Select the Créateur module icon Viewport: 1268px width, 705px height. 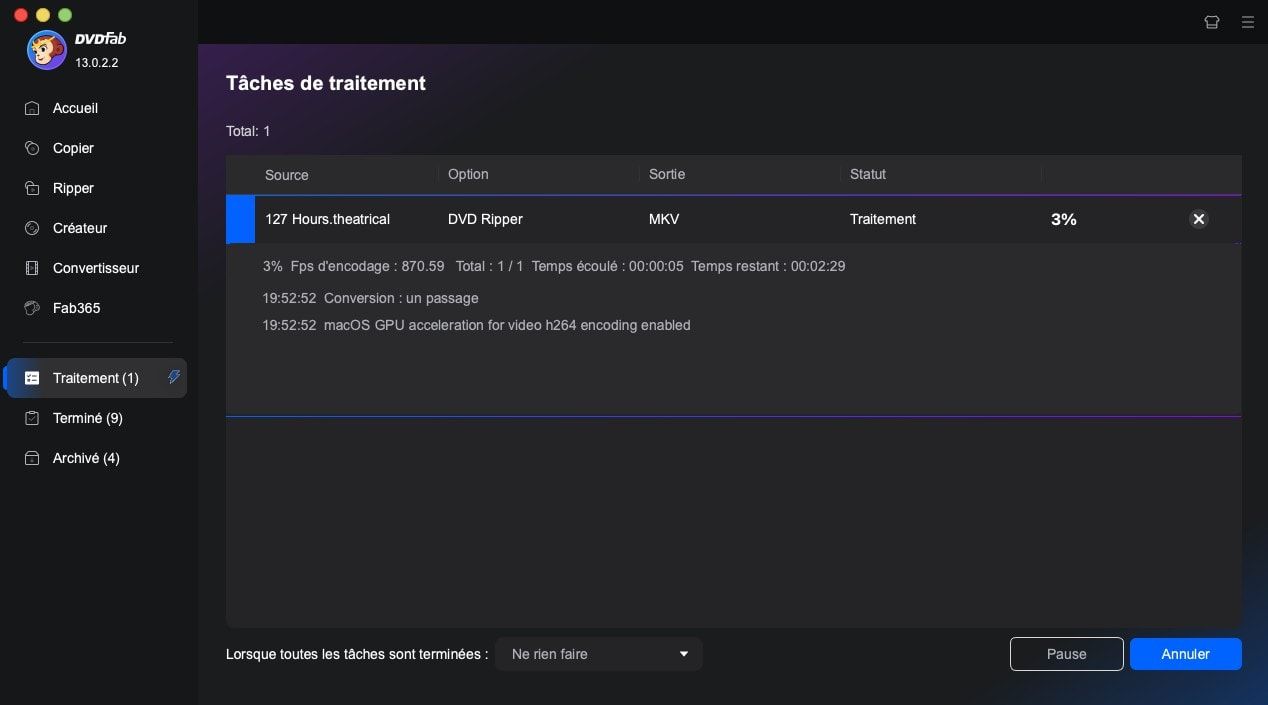click(x=31, y=228)
